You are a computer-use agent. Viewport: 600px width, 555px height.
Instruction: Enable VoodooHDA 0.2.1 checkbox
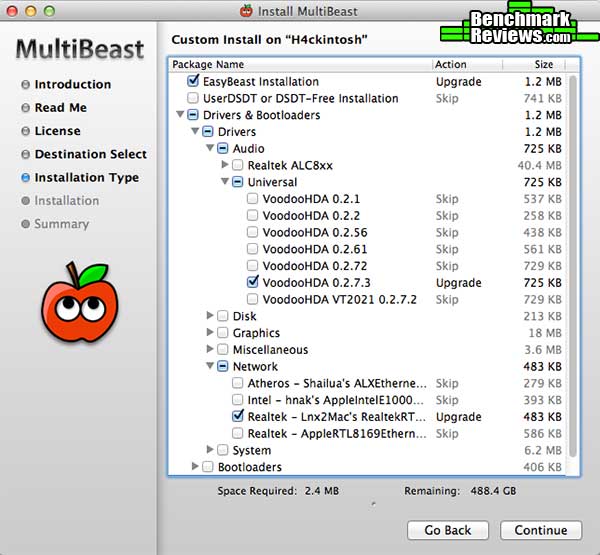253,198
